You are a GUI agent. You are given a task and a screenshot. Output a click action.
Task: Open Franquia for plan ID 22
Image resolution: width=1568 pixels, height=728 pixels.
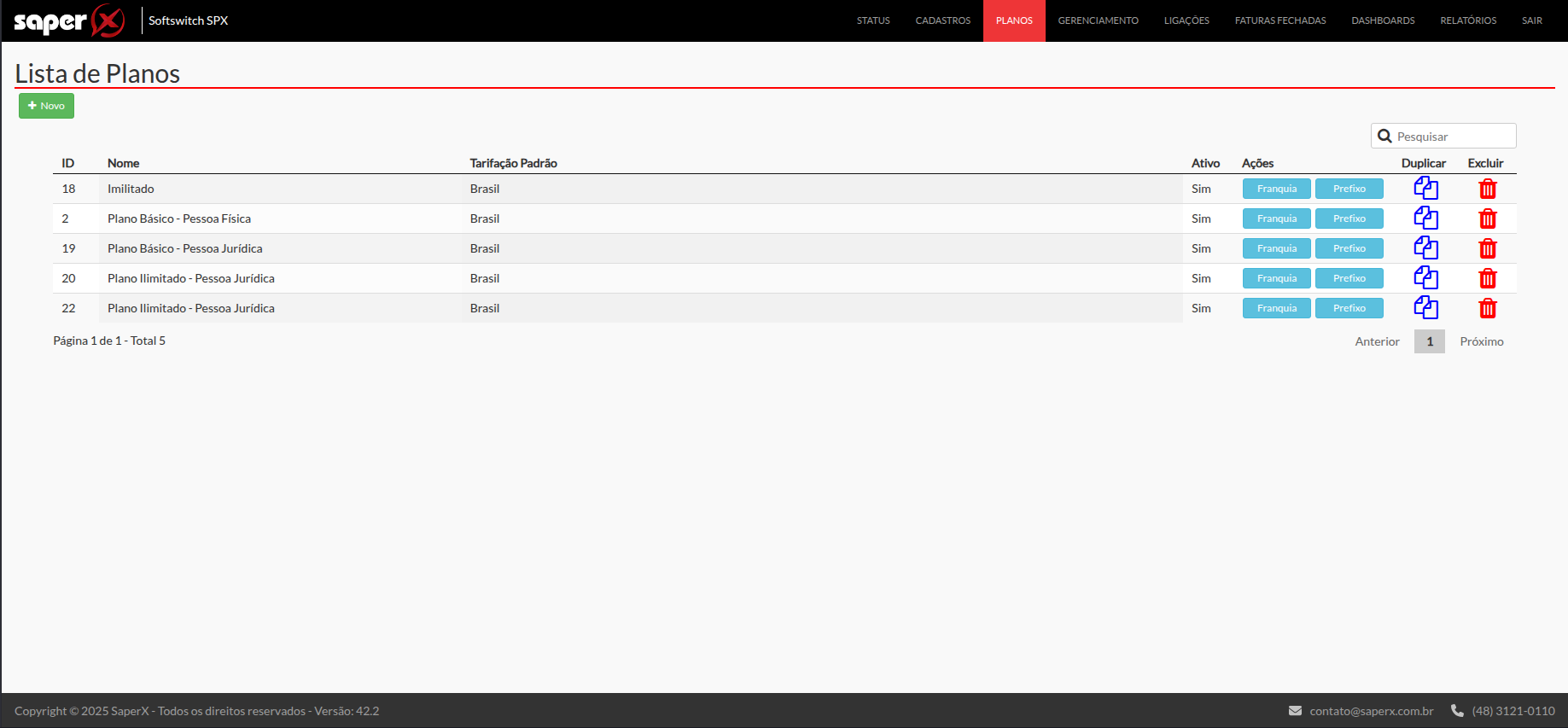point(1276,308)
